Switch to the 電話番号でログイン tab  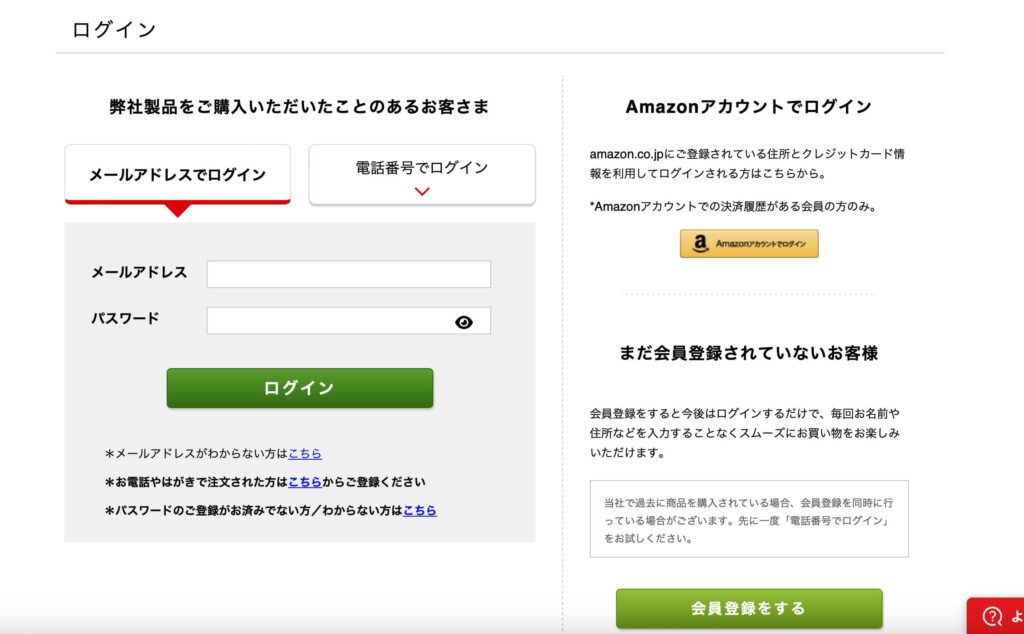422,174
